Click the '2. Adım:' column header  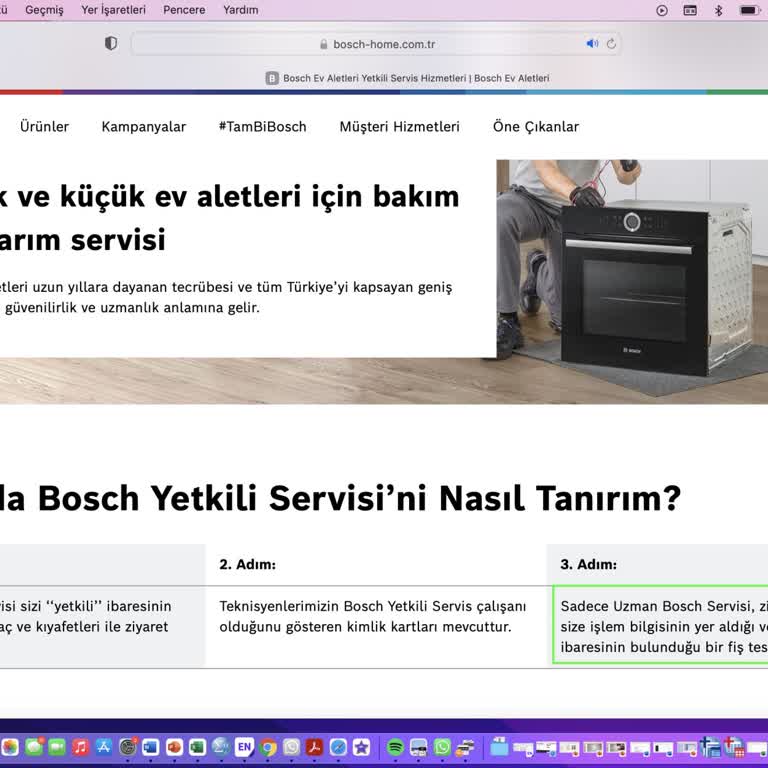click(x=247, y=564)
